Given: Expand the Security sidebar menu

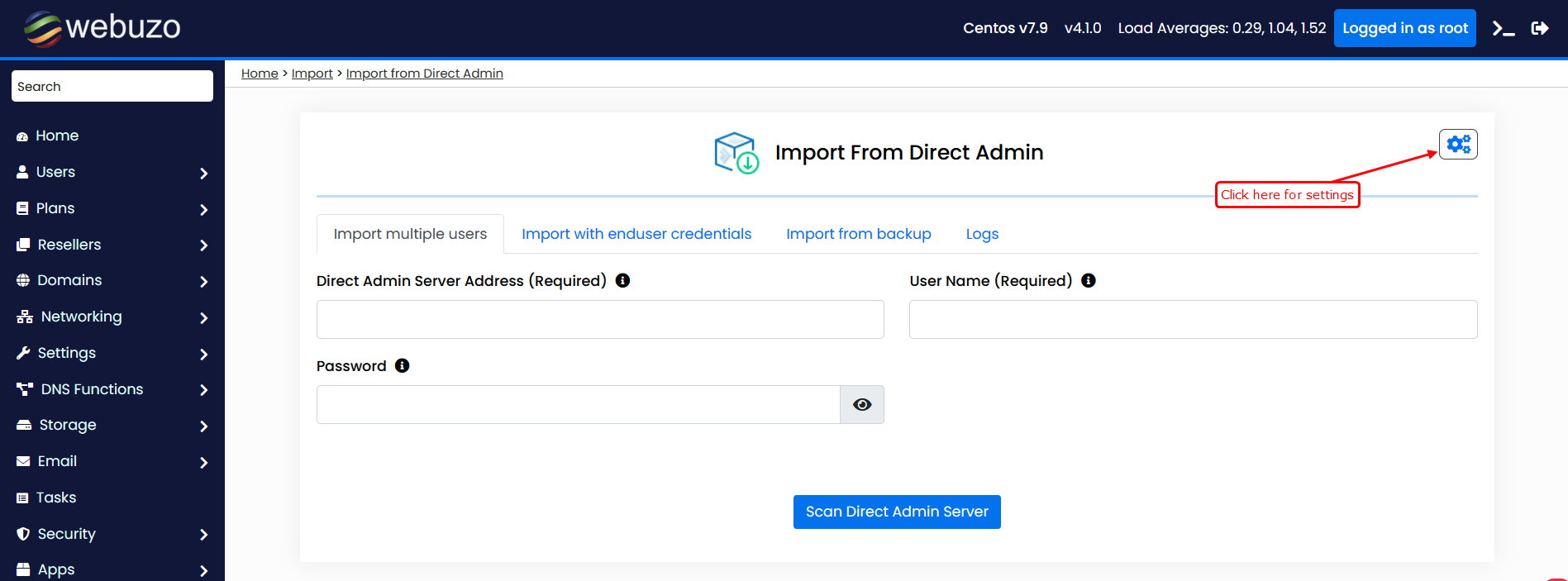Looking at the screenshot, I should (x=112, y=534).
